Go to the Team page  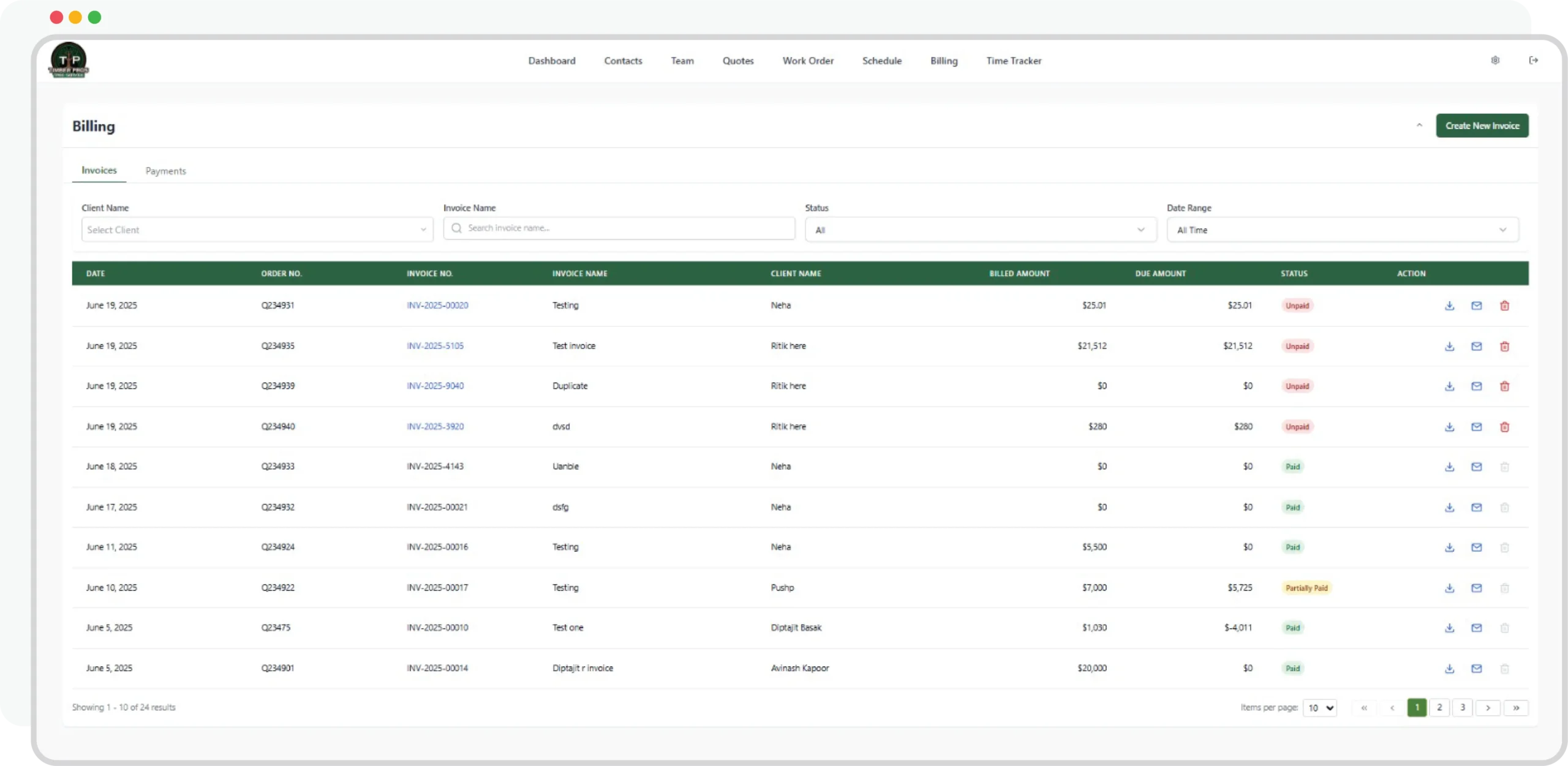682,61
